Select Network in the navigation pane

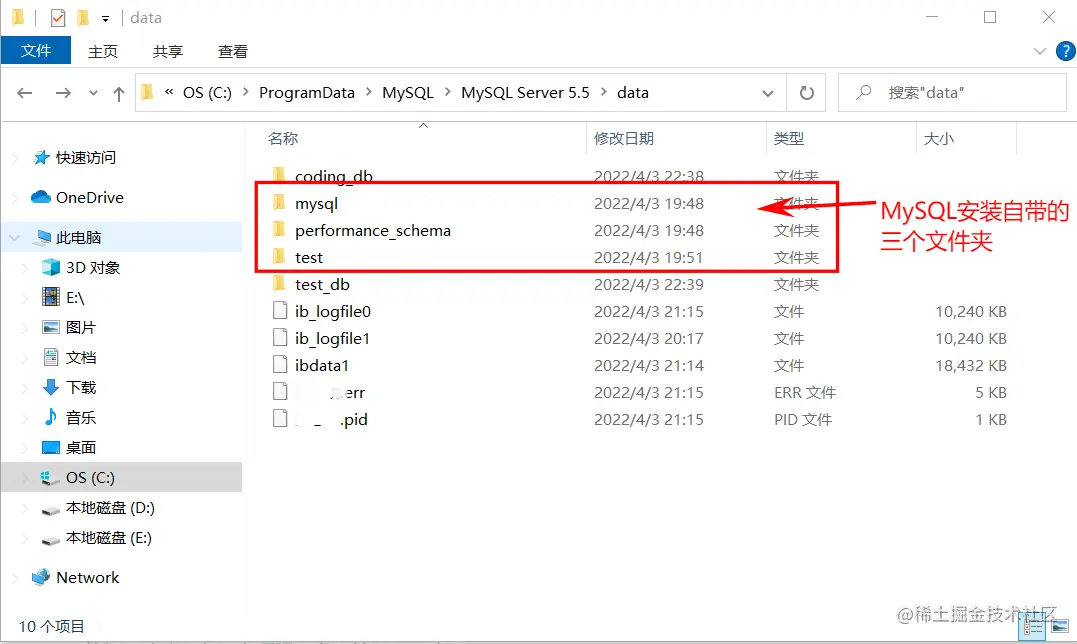click(87, 578)
